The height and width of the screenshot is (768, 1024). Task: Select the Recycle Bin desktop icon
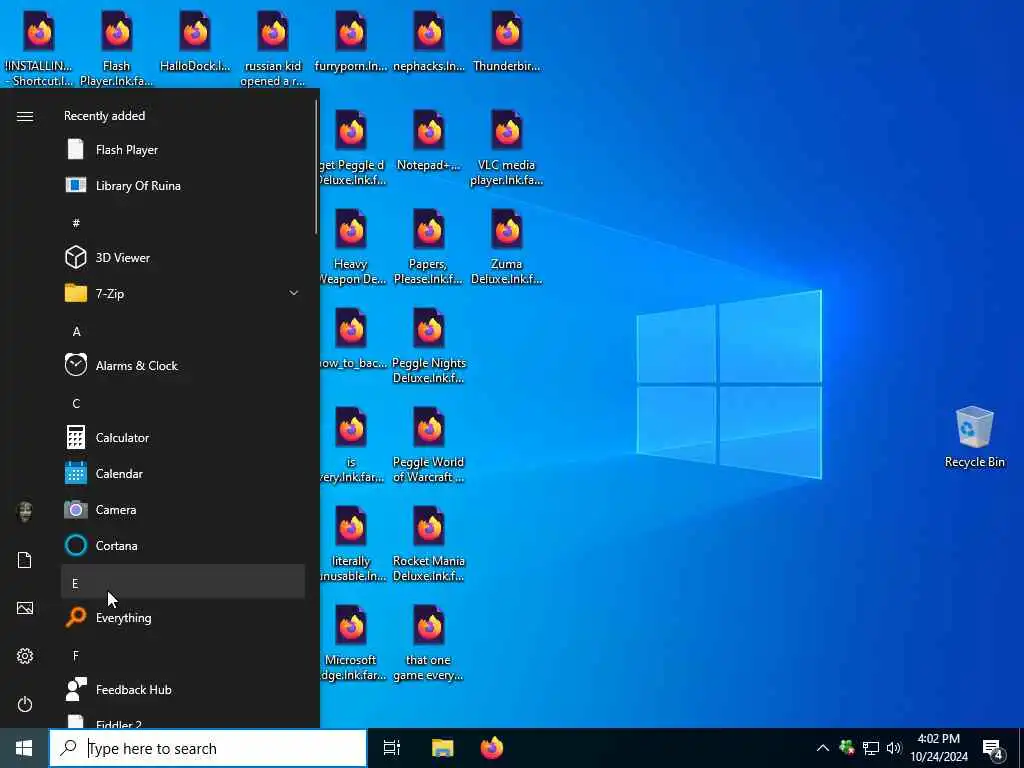(x=974, y=436)
